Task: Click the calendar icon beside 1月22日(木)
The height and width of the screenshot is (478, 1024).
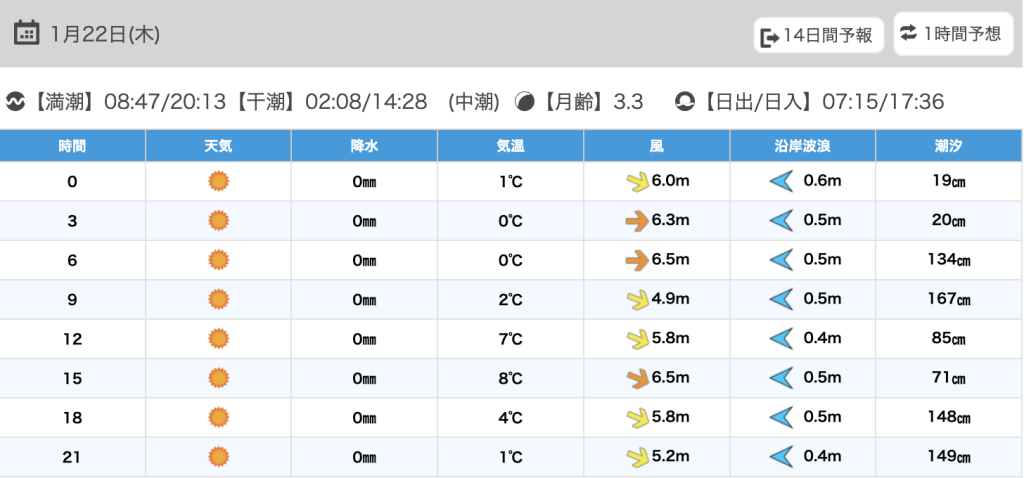Action: 26,33
